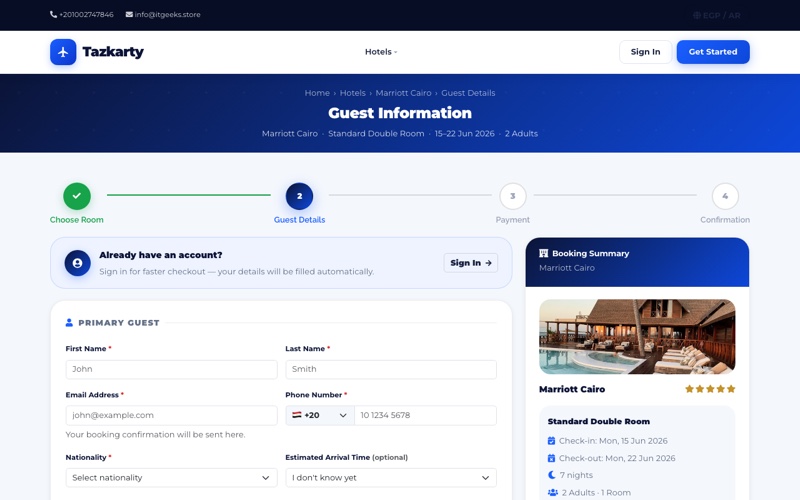Screen dimensions: 800x500
Task: Click the Guest Details step label
Action: click(x=299, y=219)
